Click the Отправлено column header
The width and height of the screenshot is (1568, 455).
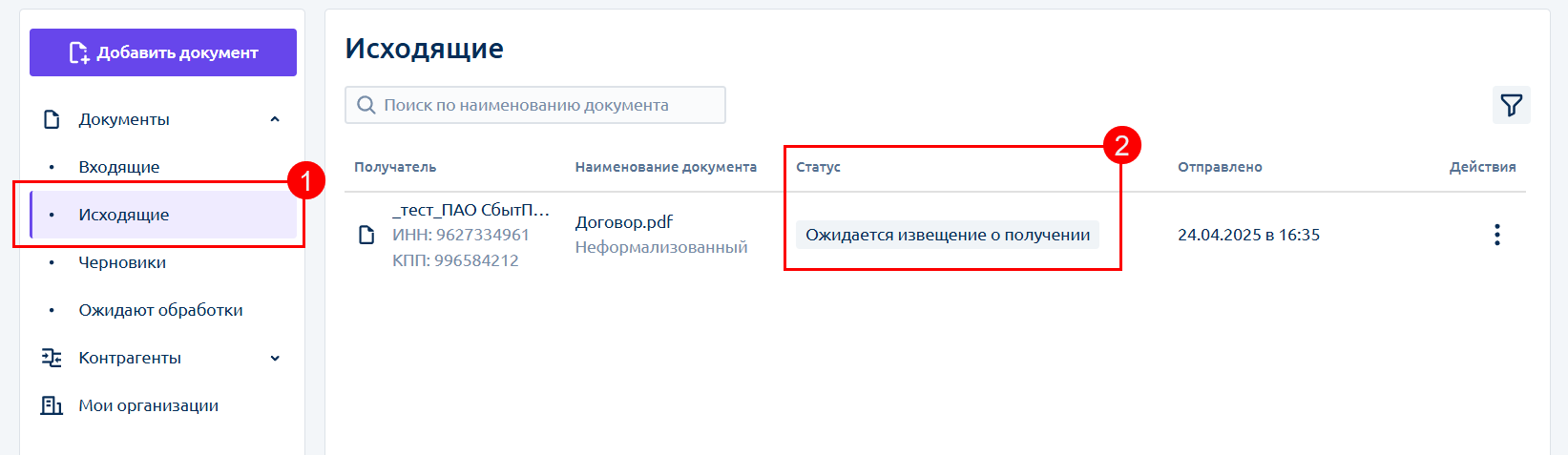(x=1220, y=167)
